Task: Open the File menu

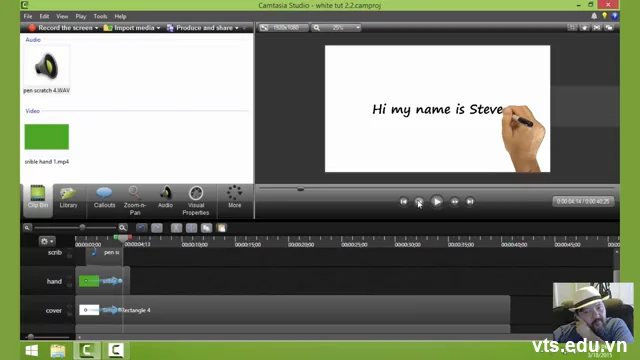Action: coord(28,16)
